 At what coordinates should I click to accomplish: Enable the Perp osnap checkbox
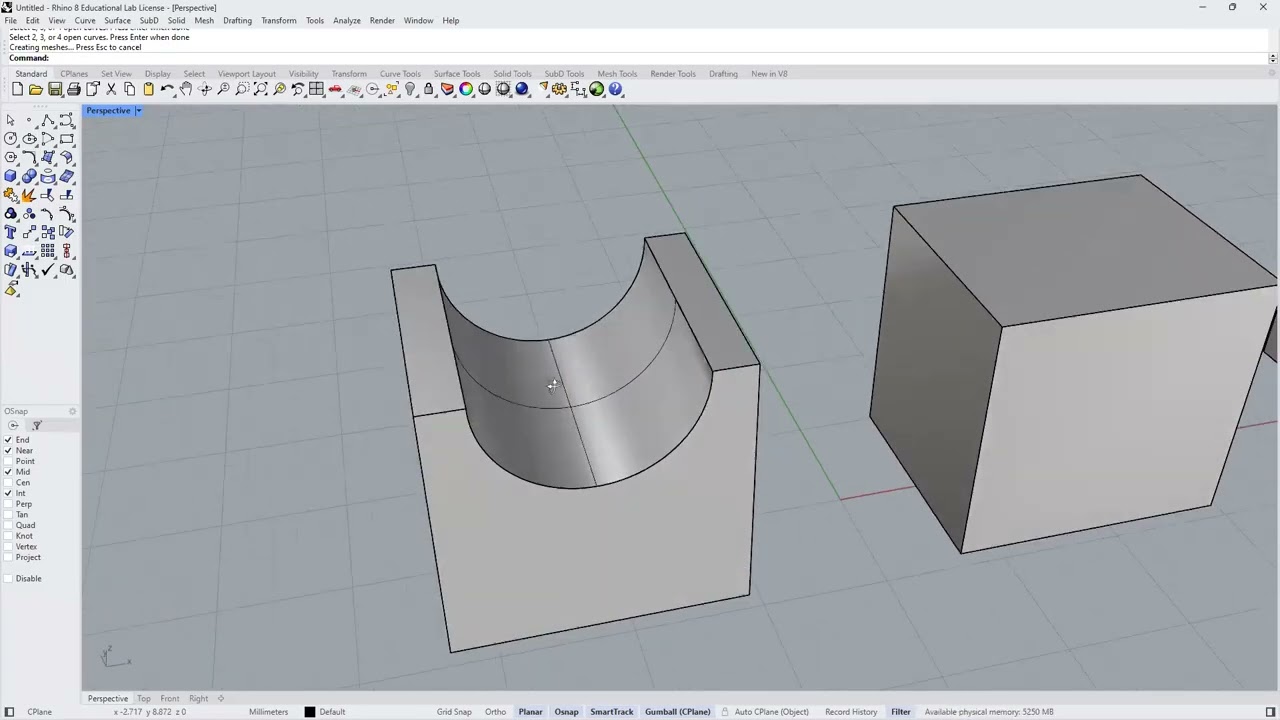(8, 504)
